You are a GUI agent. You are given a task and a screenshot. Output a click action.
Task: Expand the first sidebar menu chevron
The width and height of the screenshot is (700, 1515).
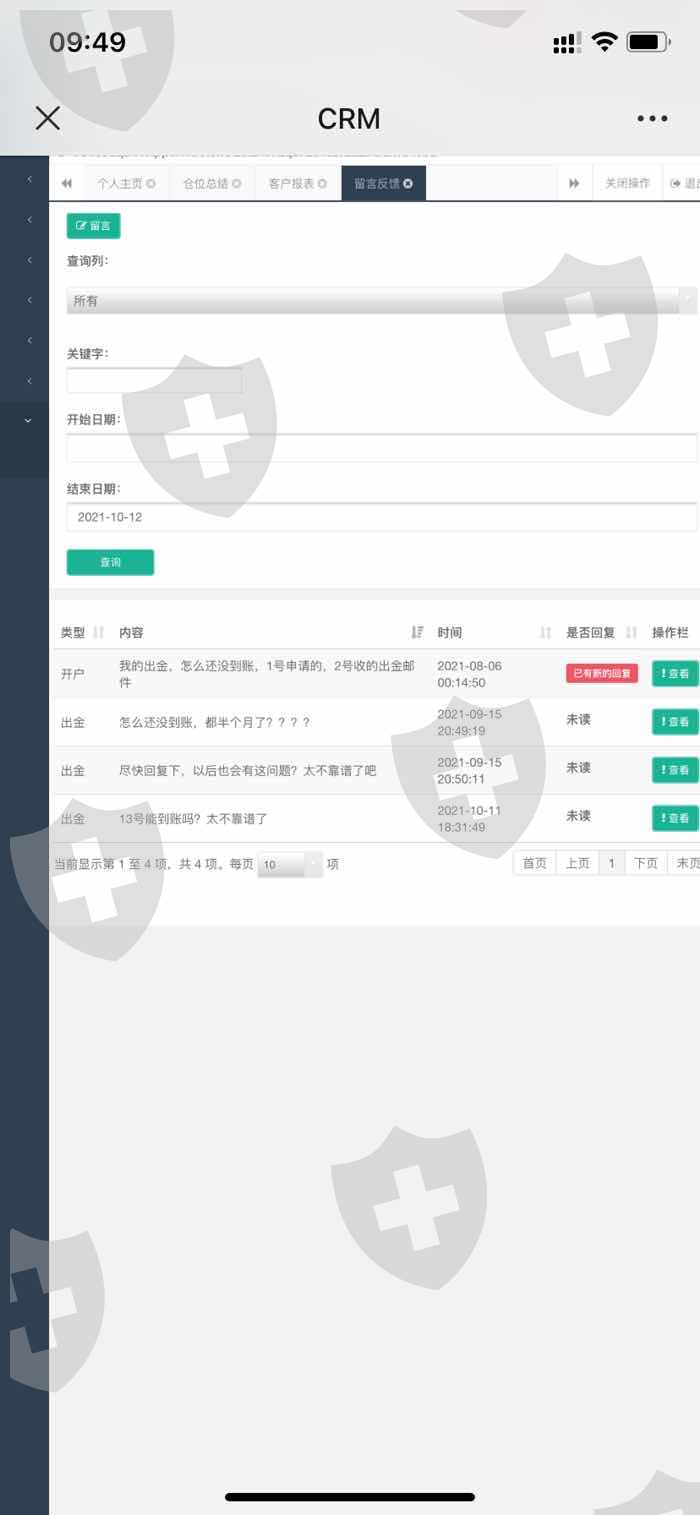29,179
